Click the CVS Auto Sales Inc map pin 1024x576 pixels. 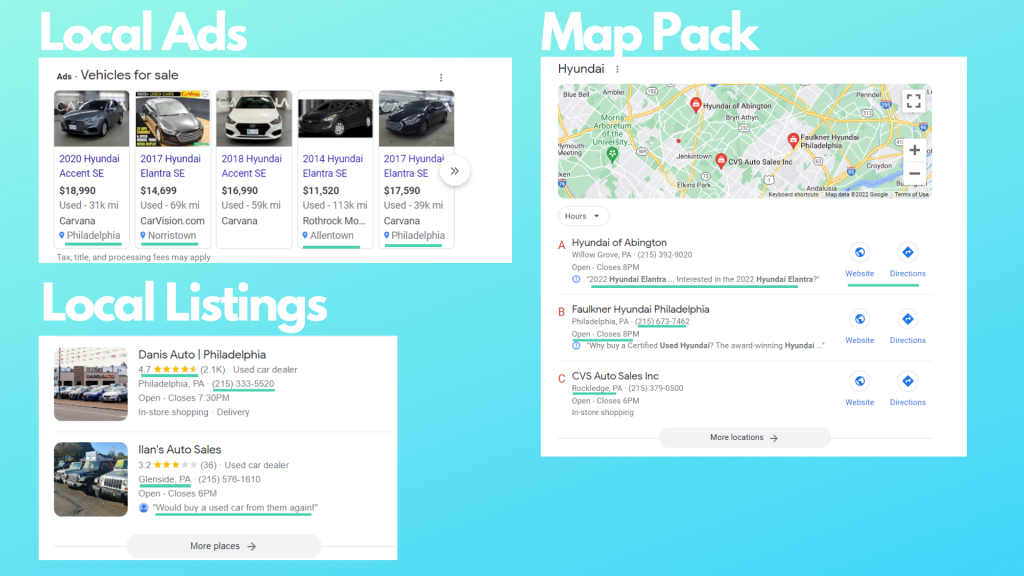tap(720, 161)
